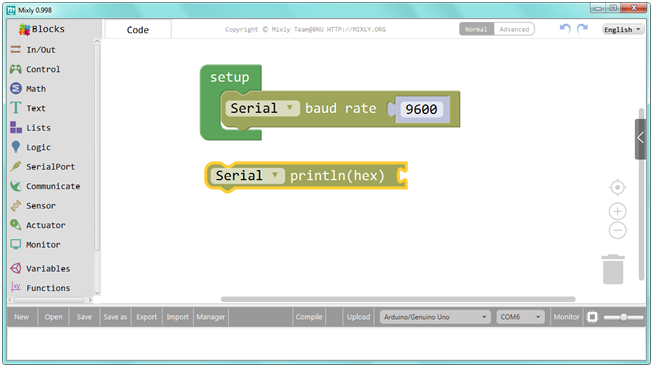Open the Sensor category icon

[15, 205]
